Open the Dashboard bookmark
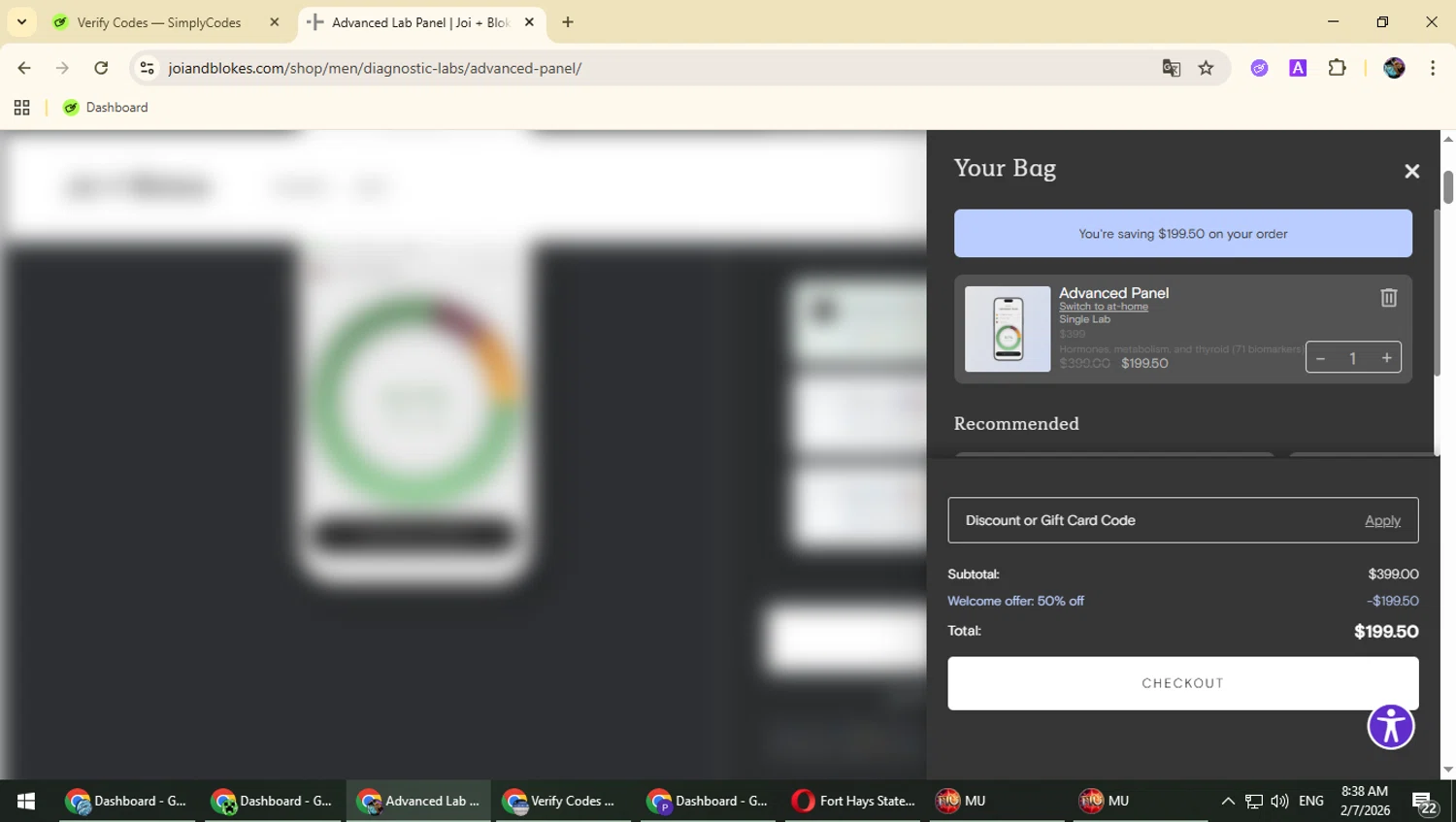 click(105, 108)
